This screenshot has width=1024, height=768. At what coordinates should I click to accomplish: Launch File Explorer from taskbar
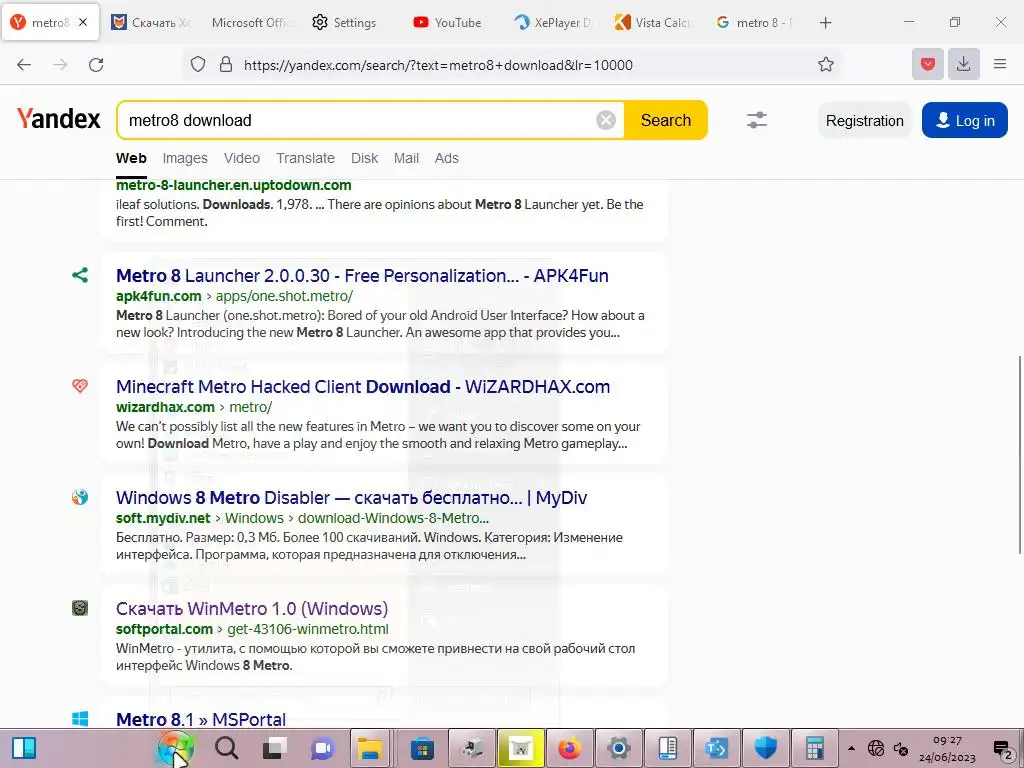[370, 748]
